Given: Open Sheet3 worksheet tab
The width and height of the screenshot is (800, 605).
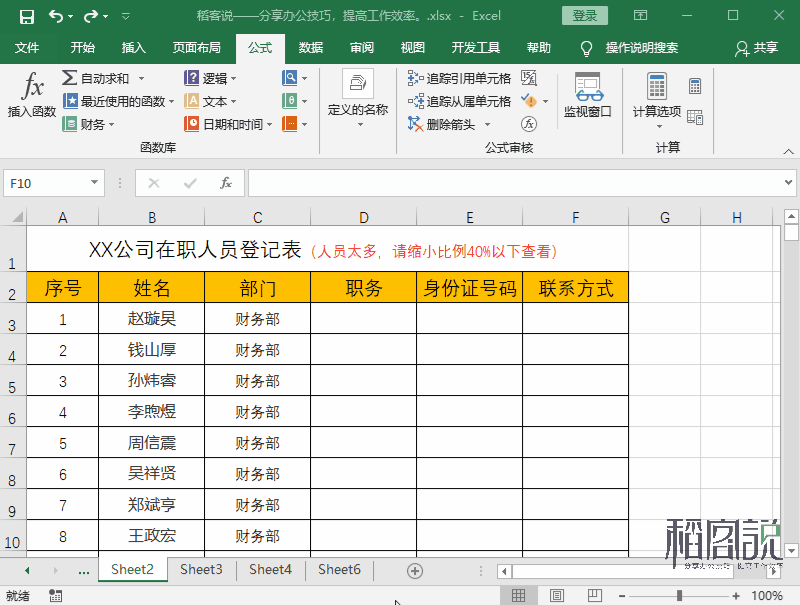Looking at the screenshot, I should [201, 569].
